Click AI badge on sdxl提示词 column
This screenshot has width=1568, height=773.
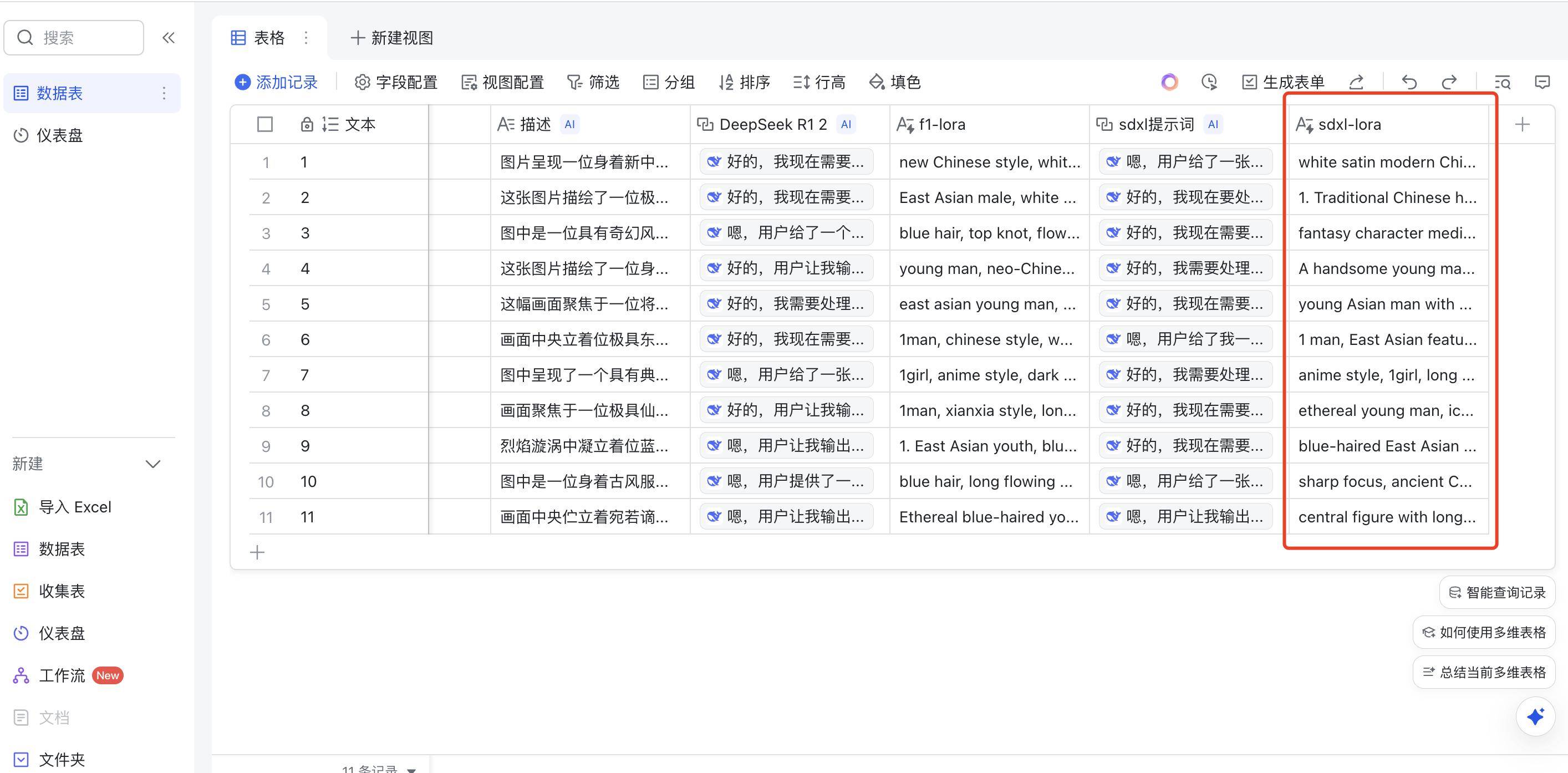tap(1213, 125)
